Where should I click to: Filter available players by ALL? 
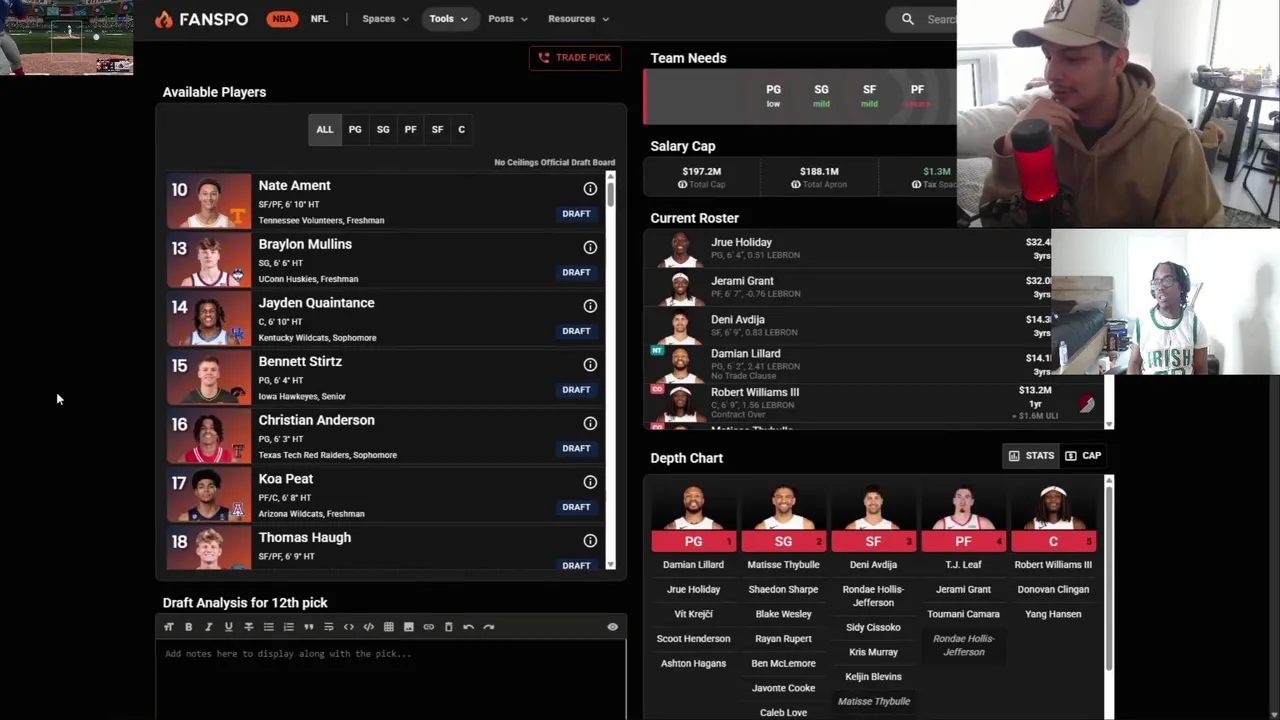(x=325, y=129)
